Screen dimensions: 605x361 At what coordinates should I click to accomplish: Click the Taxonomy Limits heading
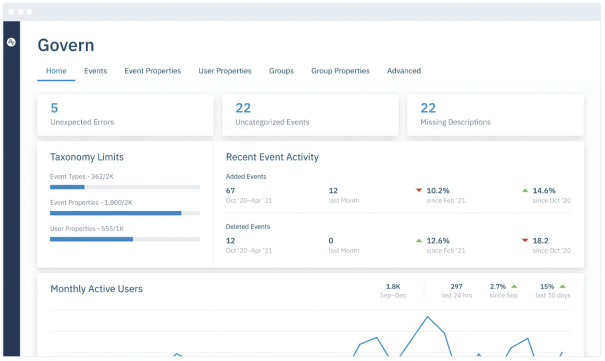[x=87, y=157]
